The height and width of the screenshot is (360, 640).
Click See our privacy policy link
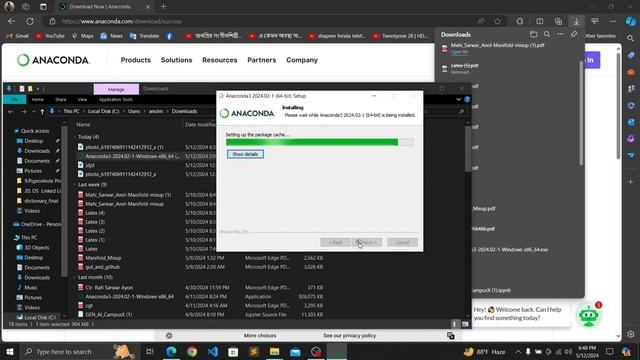(349, 336)
